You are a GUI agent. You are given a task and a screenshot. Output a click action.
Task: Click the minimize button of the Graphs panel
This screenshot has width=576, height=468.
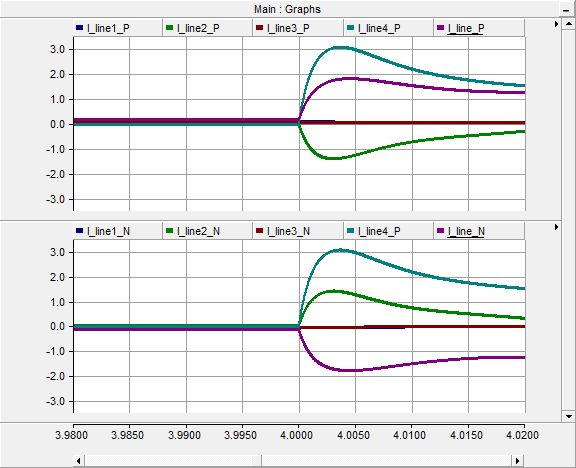pos(566,10)
